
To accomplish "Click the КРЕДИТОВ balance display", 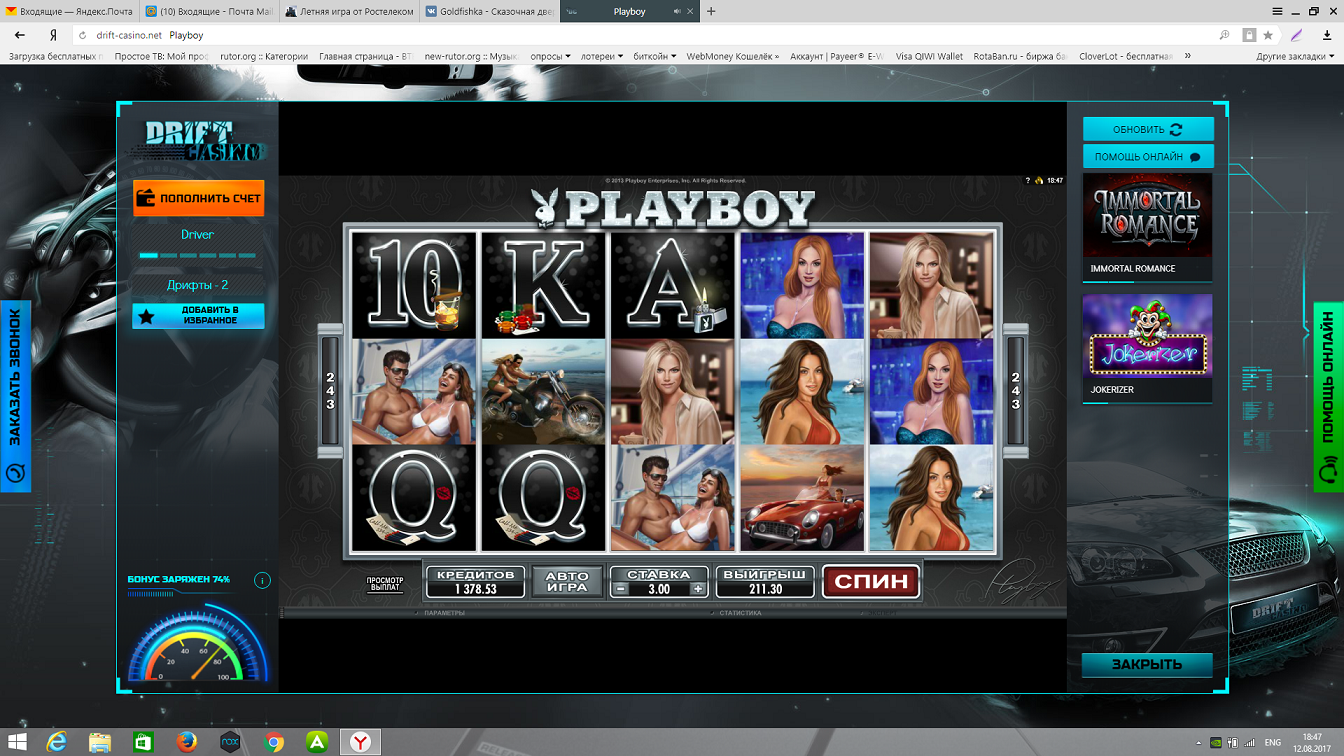I will tap(475, 582).
